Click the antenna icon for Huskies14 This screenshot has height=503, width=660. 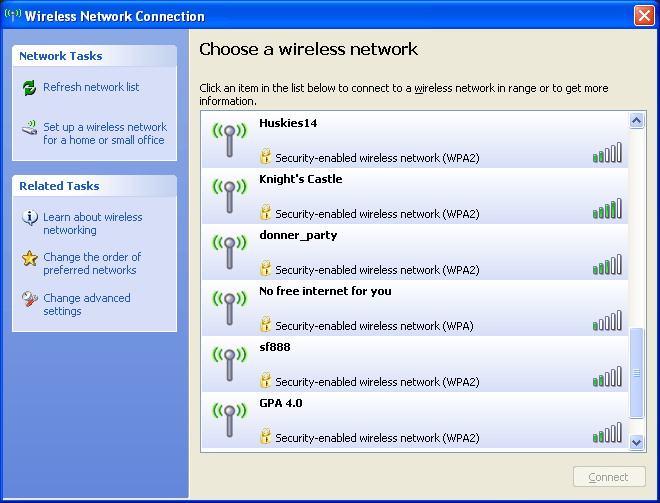point(229,140)
